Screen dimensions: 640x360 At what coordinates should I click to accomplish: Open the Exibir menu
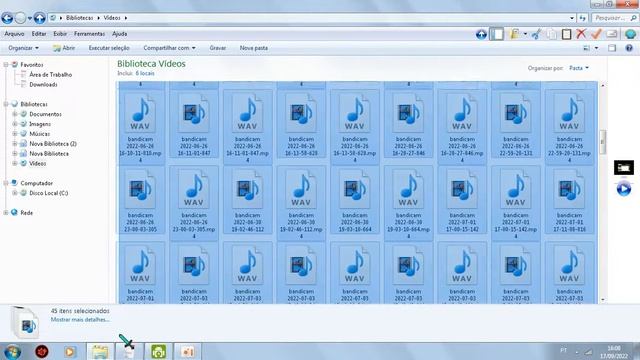pyautogui.click(x=60, y=34)
